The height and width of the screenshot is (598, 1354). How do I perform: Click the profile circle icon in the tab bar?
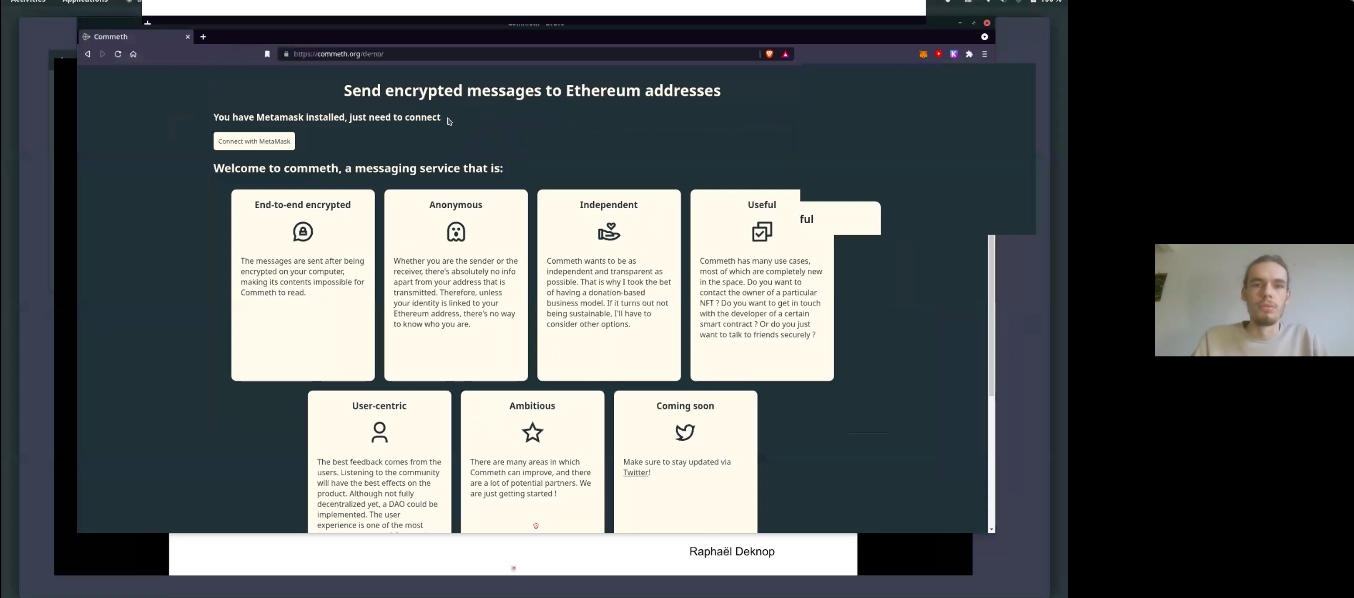tap(984, 37)
